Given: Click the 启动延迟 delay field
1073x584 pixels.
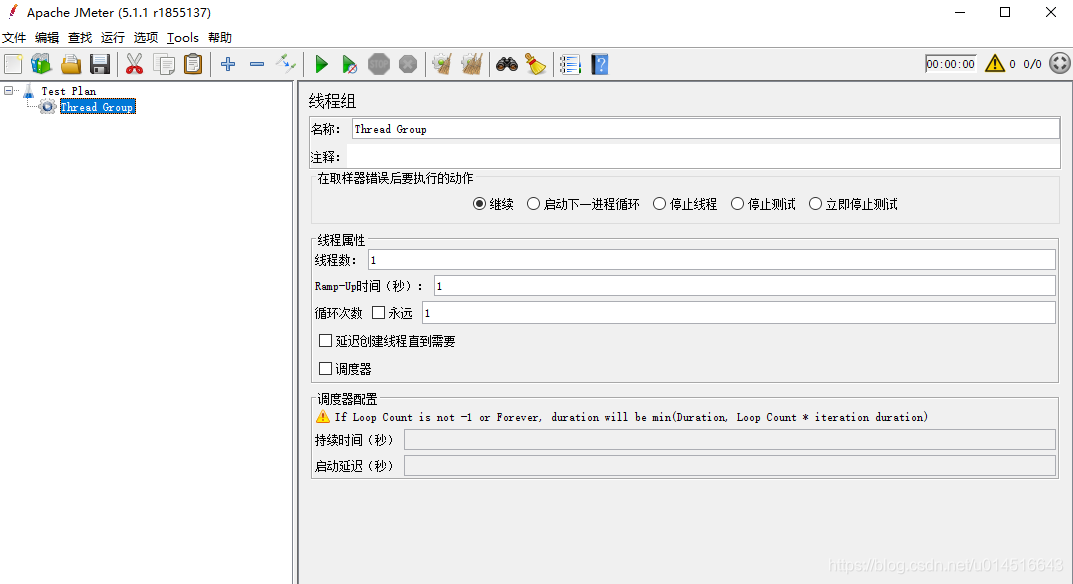Looking at the screenshot, I should pyautogui.click(x=729, y=466).
